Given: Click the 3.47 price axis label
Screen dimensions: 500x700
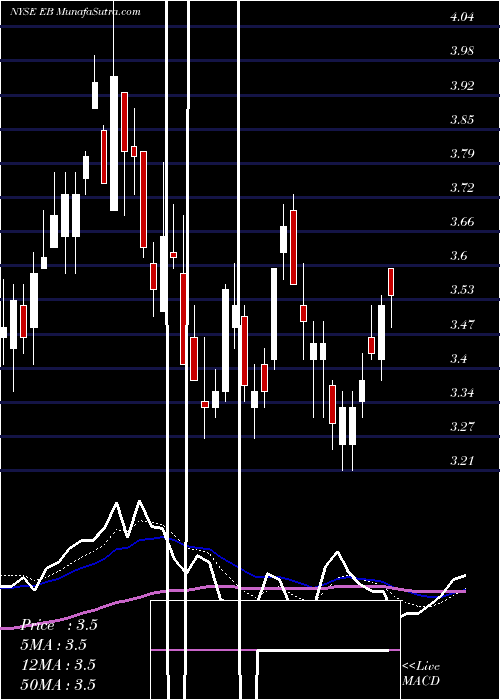Looking at the screenshot, I should 462,324.
